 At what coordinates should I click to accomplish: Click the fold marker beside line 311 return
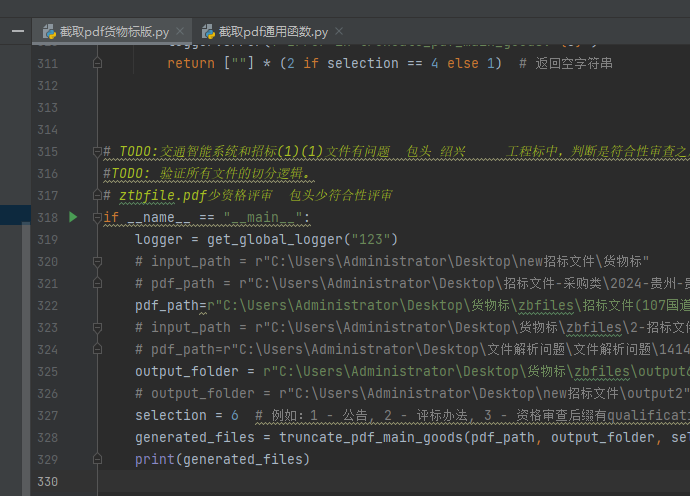97,63
